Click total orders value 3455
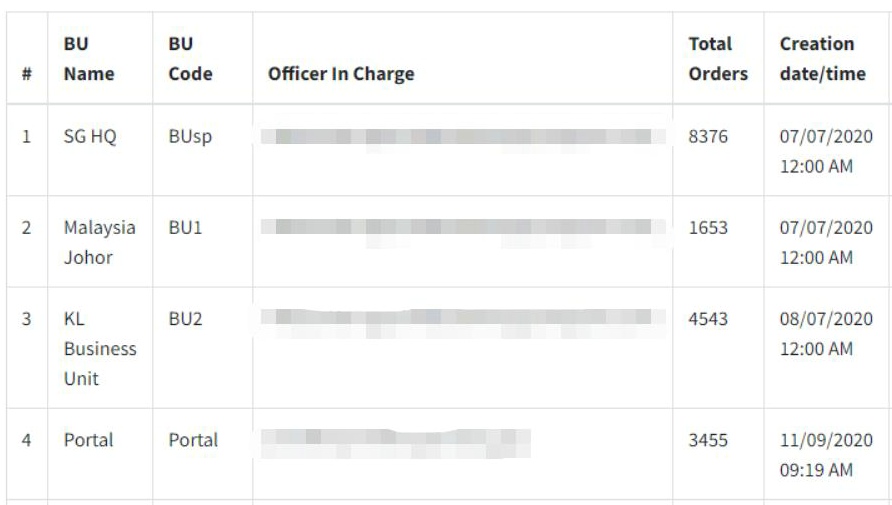892x505 pixels. (x=708, y=440)
